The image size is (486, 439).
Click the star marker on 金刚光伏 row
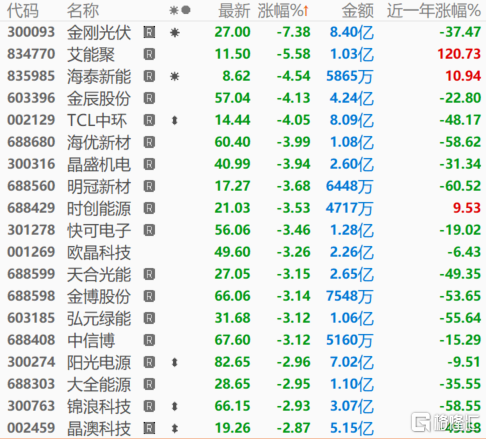pyautogui.click(x=175, y=33)
